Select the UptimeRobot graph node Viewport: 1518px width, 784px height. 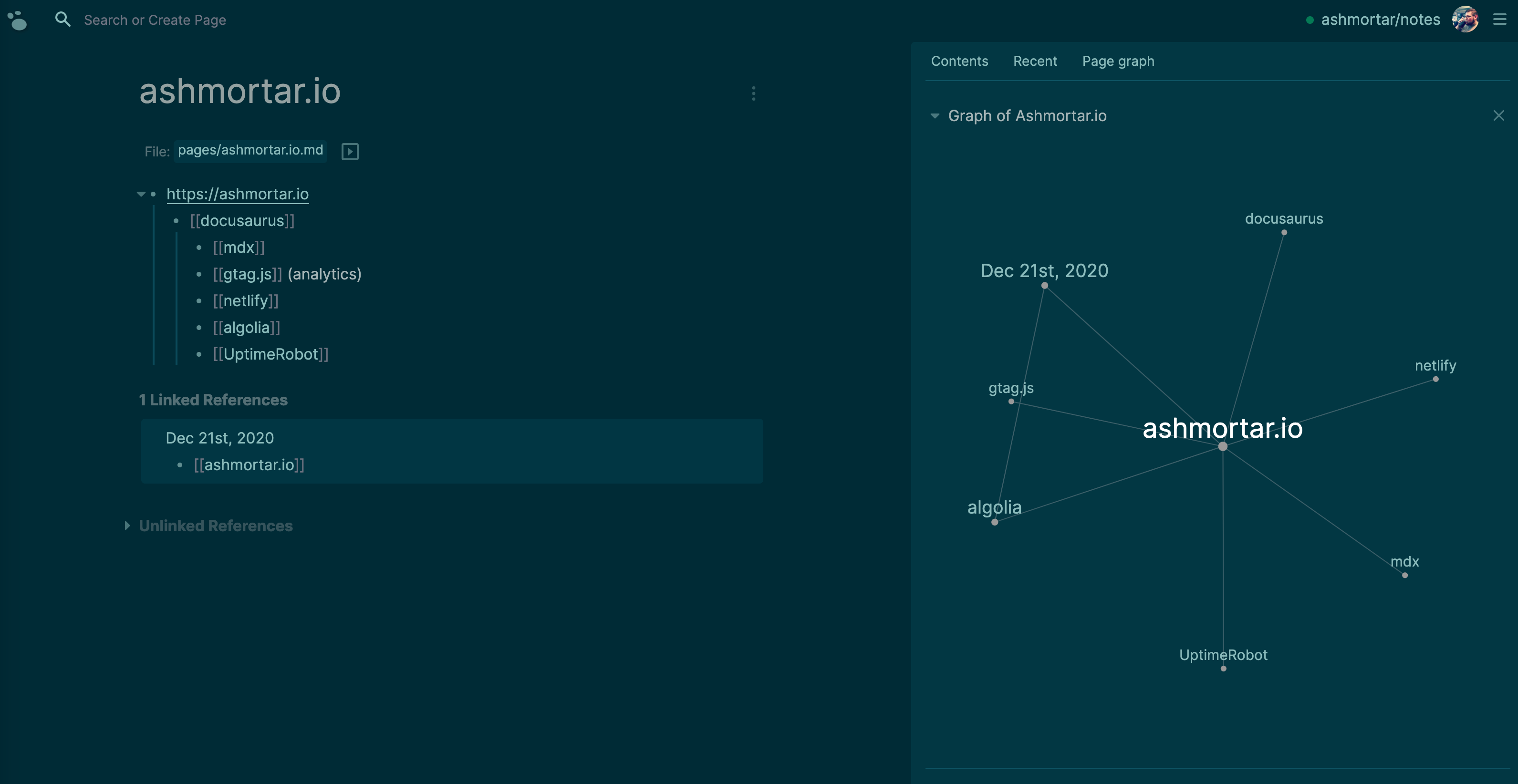(1223, 669)
